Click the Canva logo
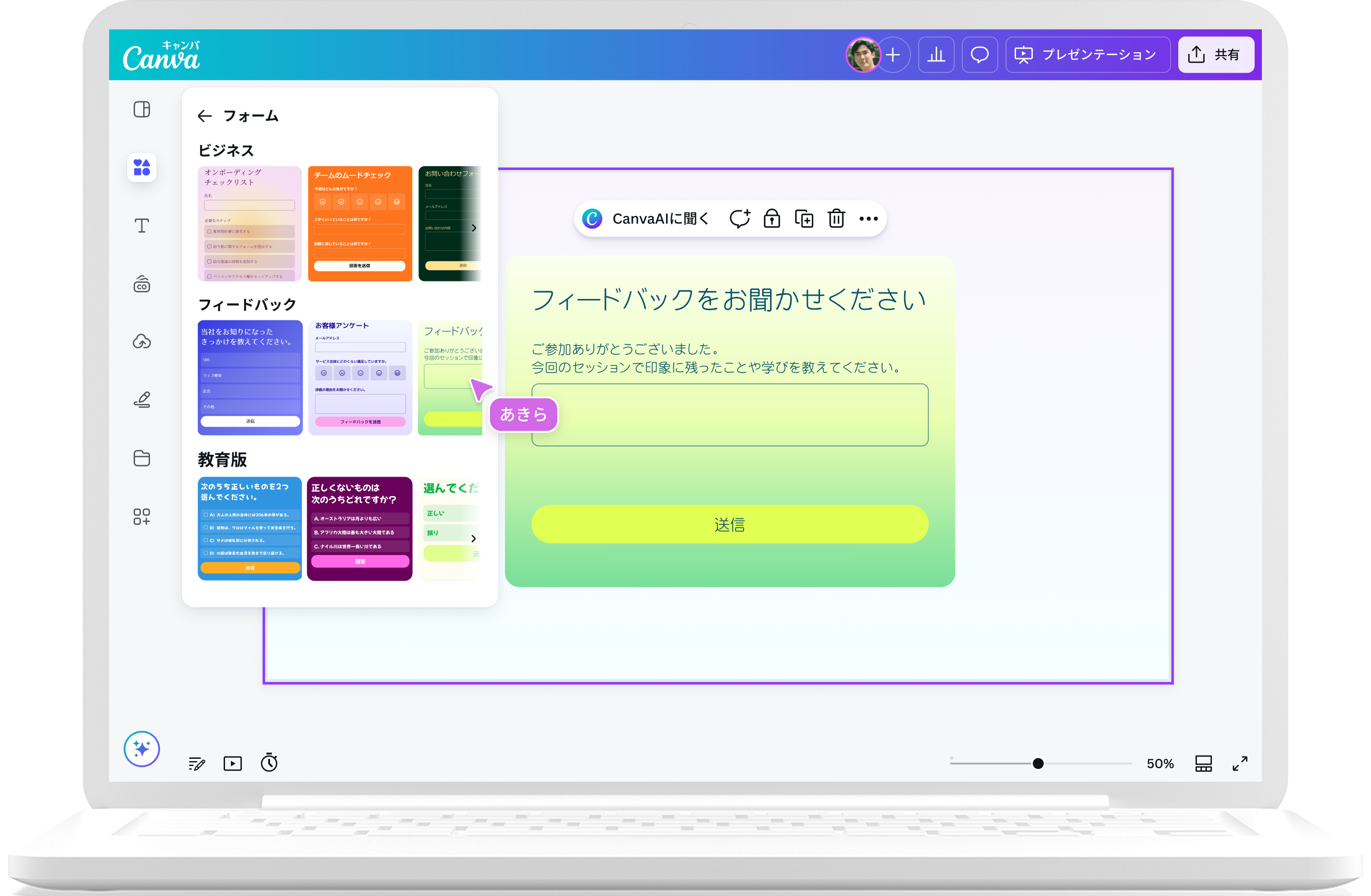The width and height of the screenshot is (1371, 896). 162,56
